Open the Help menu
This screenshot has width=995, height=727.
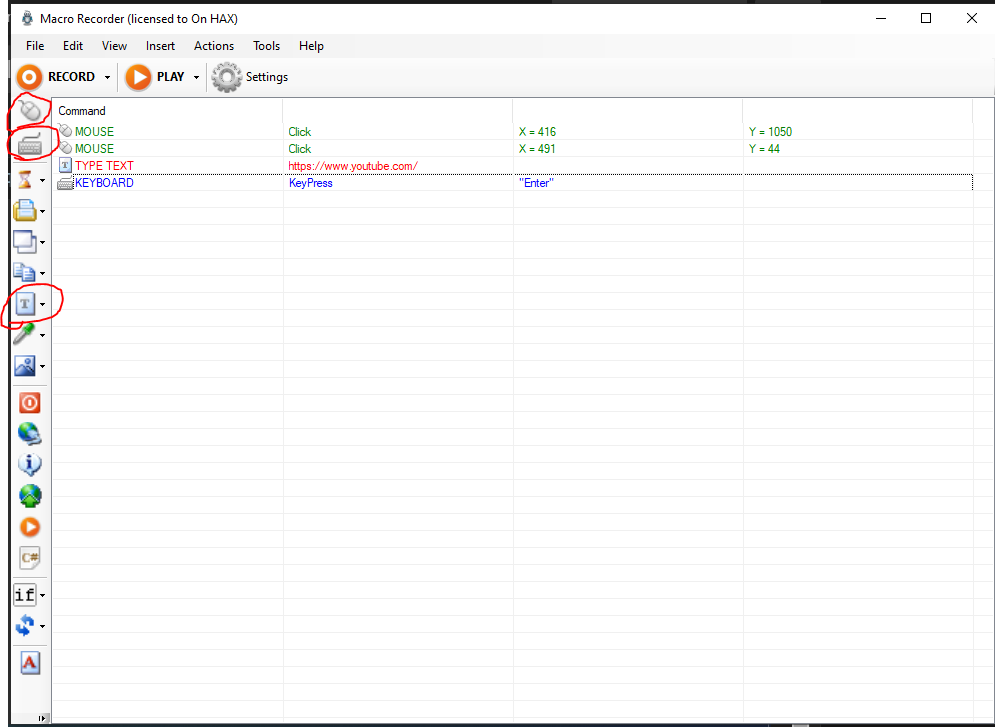pyautogui.click(x=312, y=46)
